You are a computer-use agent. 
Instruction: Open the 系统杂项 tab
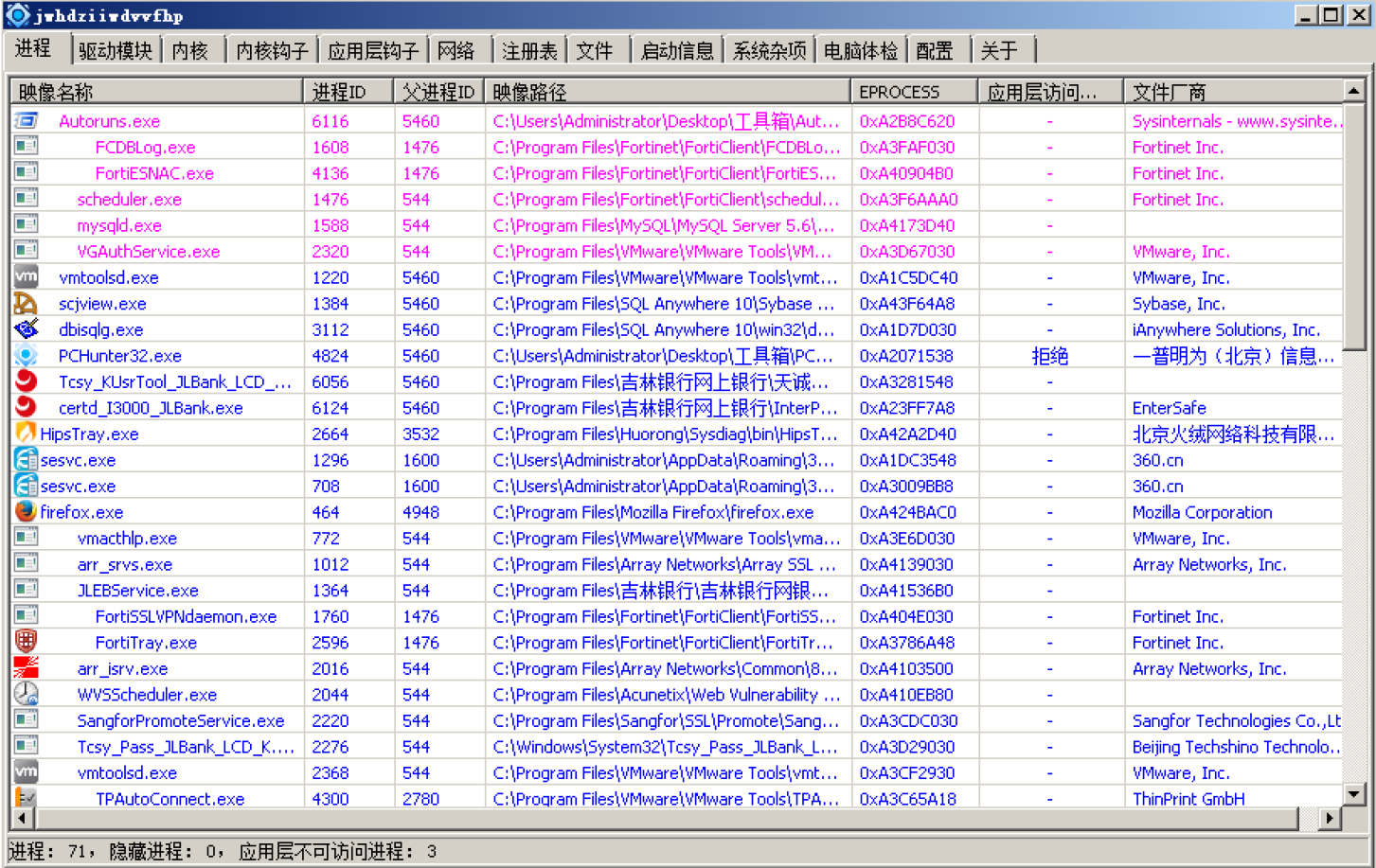click(x=770, y=51)
